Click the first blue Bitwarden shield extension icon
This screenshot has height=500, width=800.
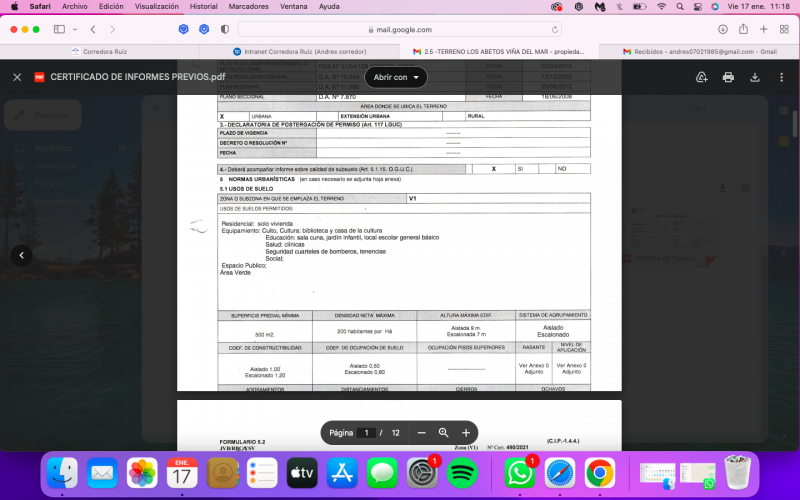[184, 29]
